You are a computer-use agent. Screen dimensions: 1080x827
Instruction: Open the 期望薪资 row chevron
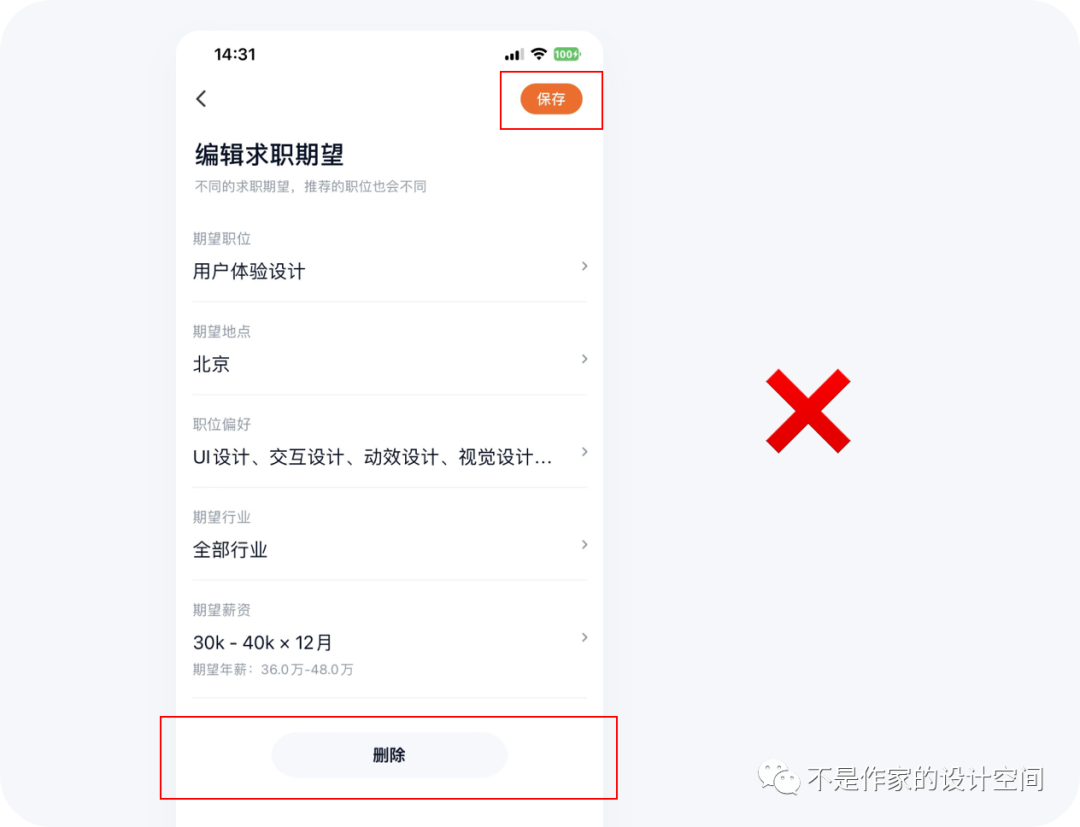pyautogui.click(x=584, y=638)
